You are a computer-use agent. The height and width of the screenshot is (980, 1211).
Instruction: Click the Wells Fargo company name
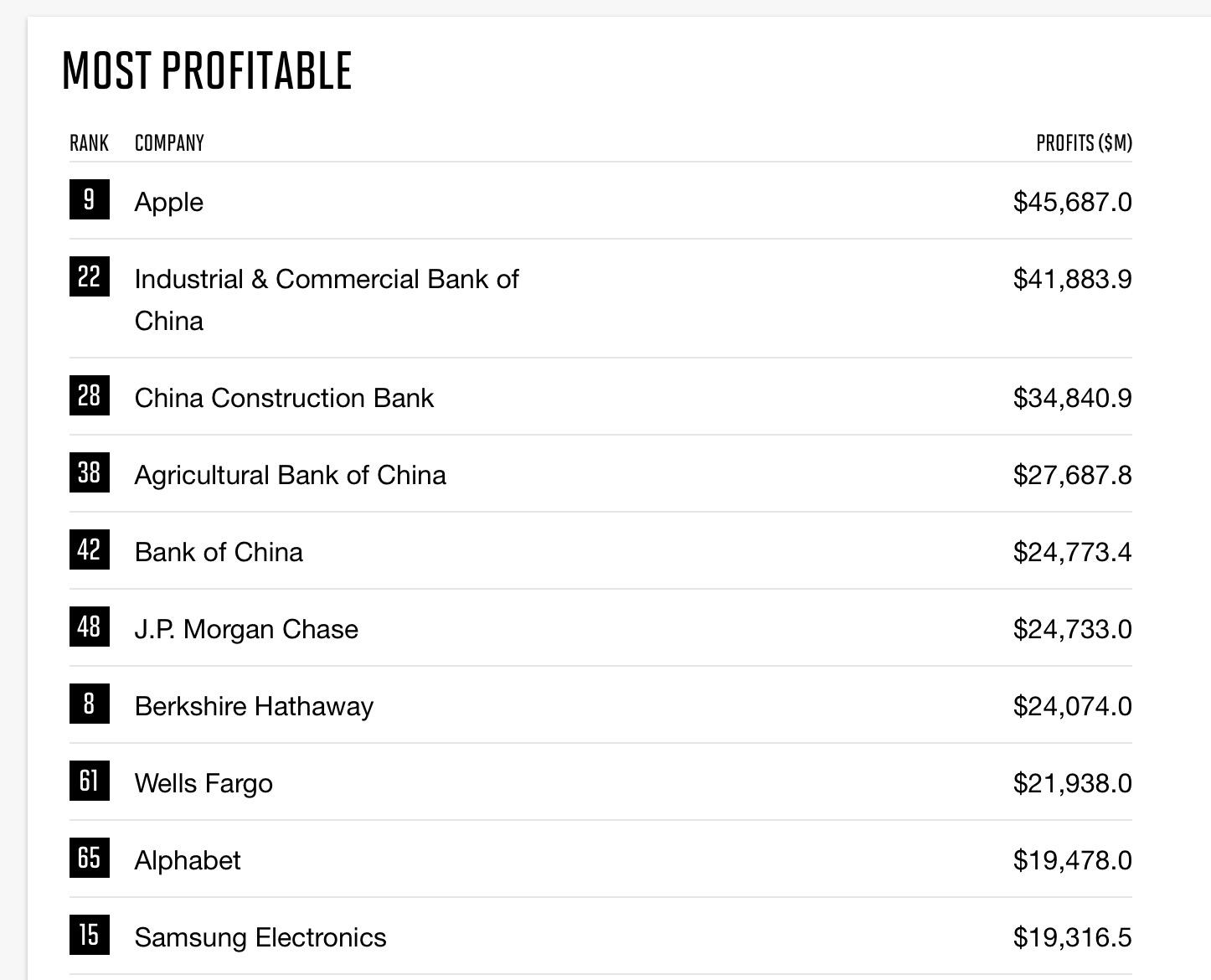204,783
